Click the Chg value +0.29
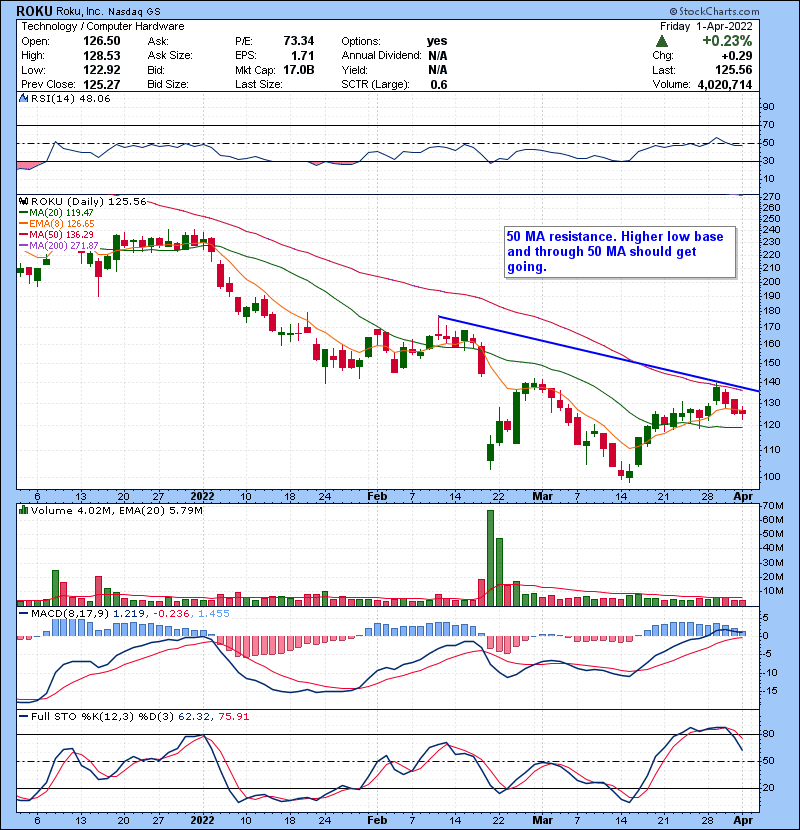Screen dimensions: 800x830 736,56
